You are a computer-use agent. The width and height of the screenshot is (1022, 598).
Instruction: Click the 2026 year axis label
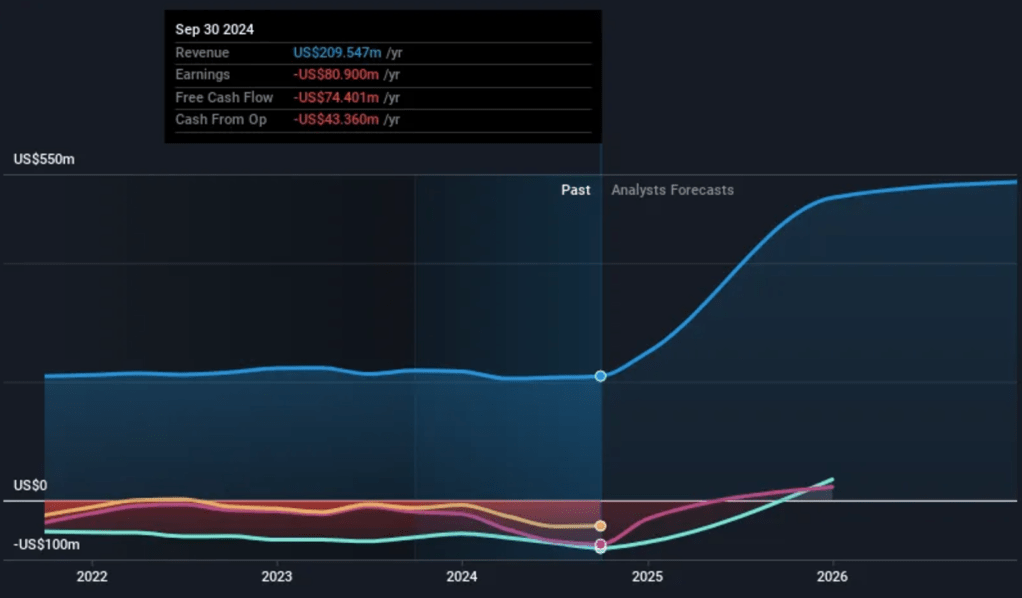coord(832,577)
